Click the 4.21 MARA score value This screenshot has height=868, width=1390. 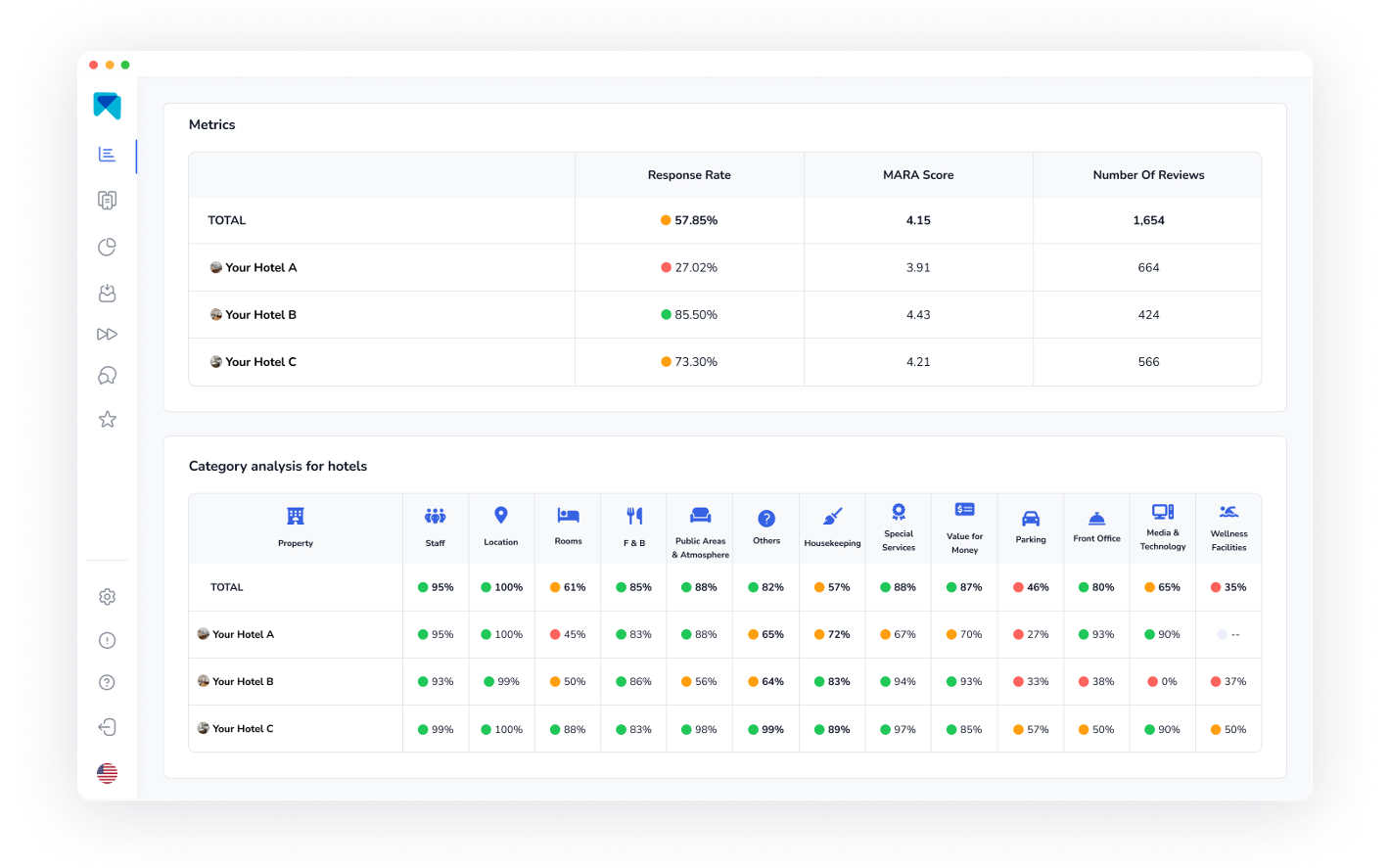point(918,362)
